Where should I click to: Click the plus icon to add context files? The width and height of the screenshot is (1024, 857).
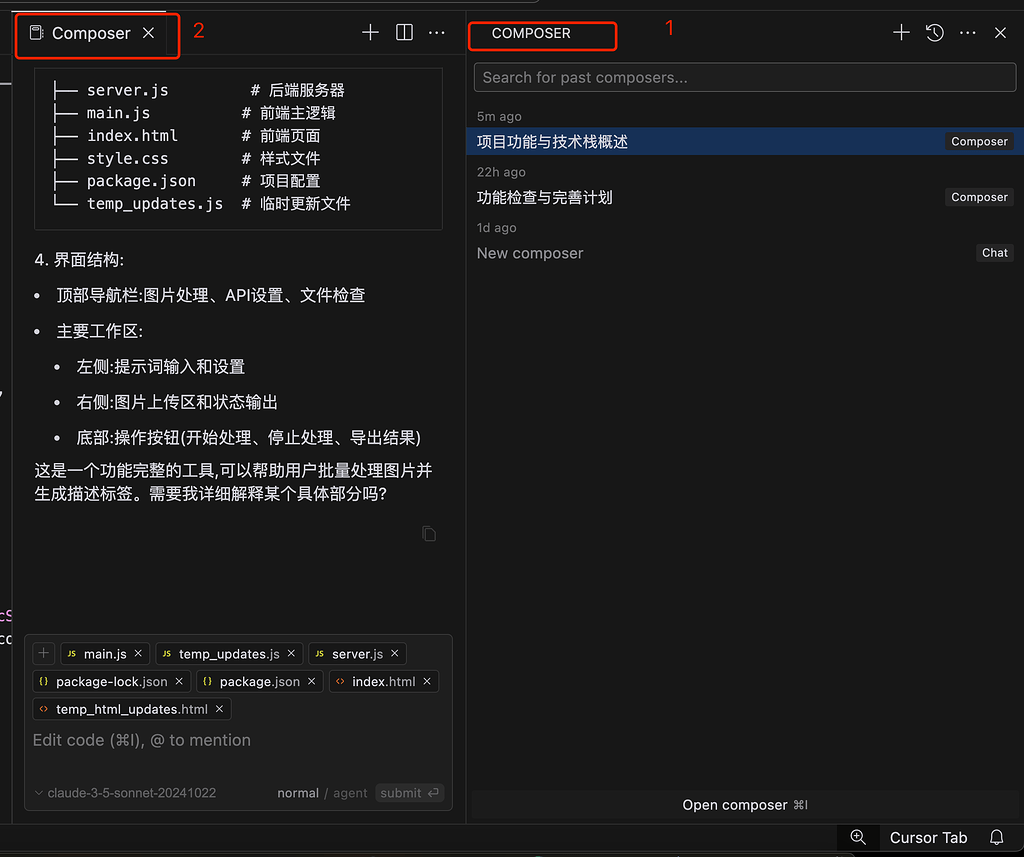point(43,653)
